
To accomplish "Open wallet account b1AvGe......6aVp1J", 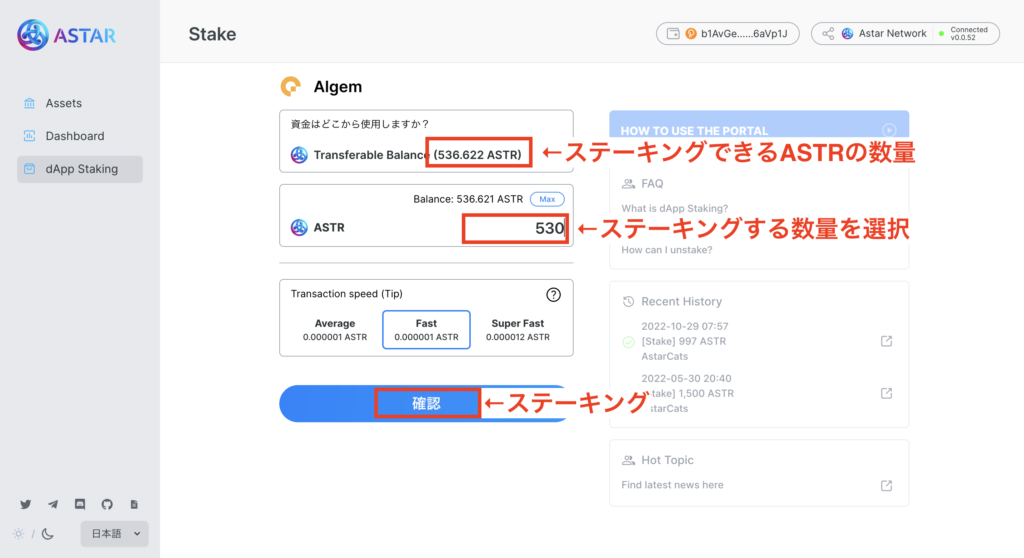I will point(728,33).
